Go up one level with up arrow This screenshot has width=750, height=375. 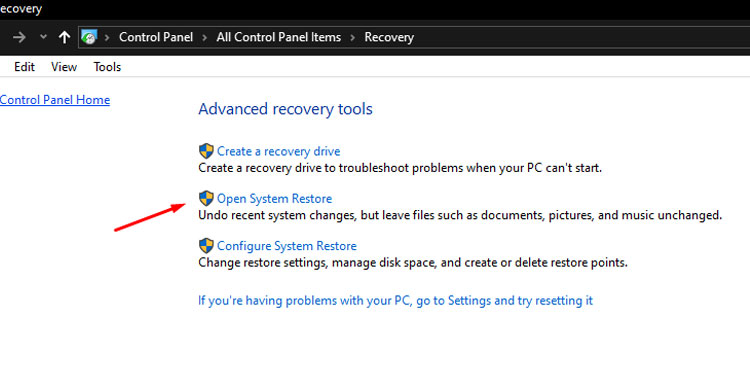pyautogui.click(x=65, y=37)
